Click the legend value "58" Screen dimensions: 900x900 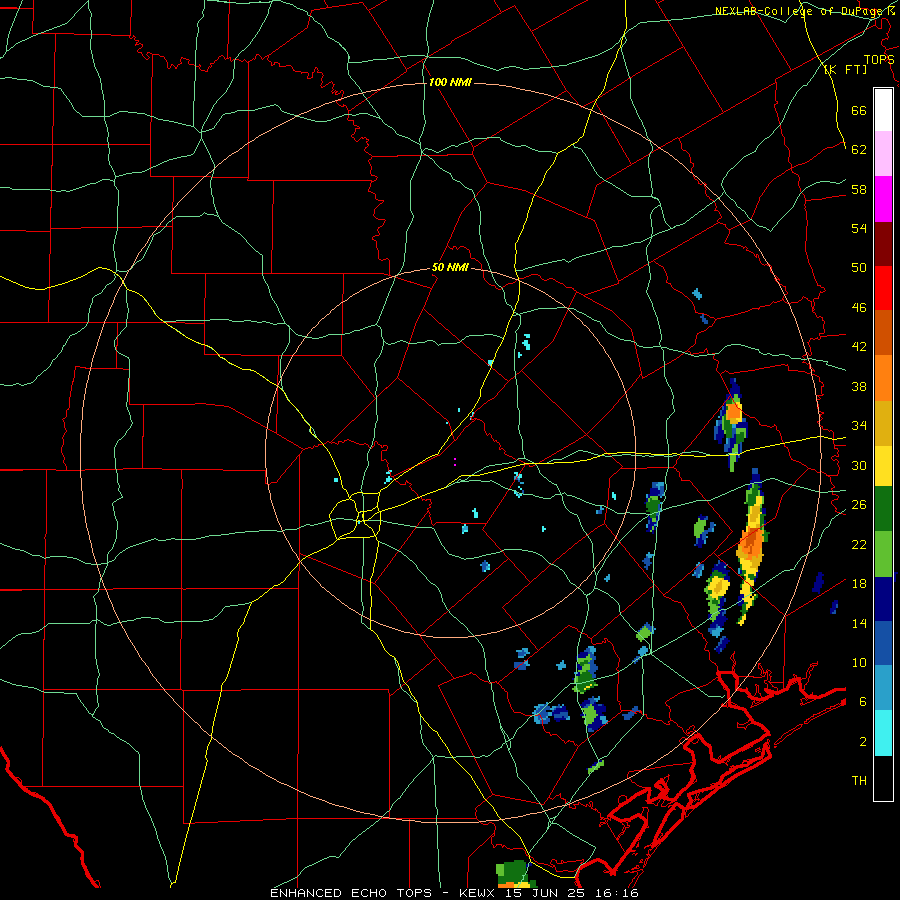pos(859,189)
